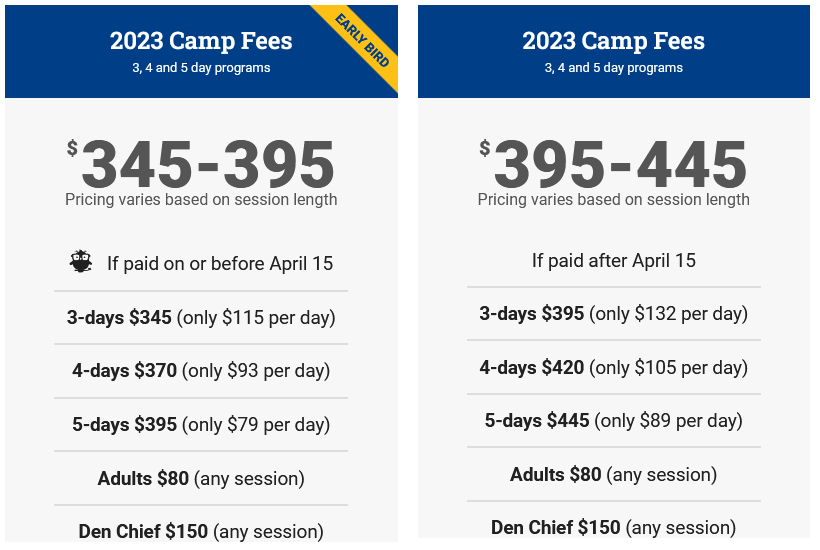Viewport: 820px width, 550px height.
Task: Pick the 4-days $420 regular-price row
Action: tap(613, 368)
